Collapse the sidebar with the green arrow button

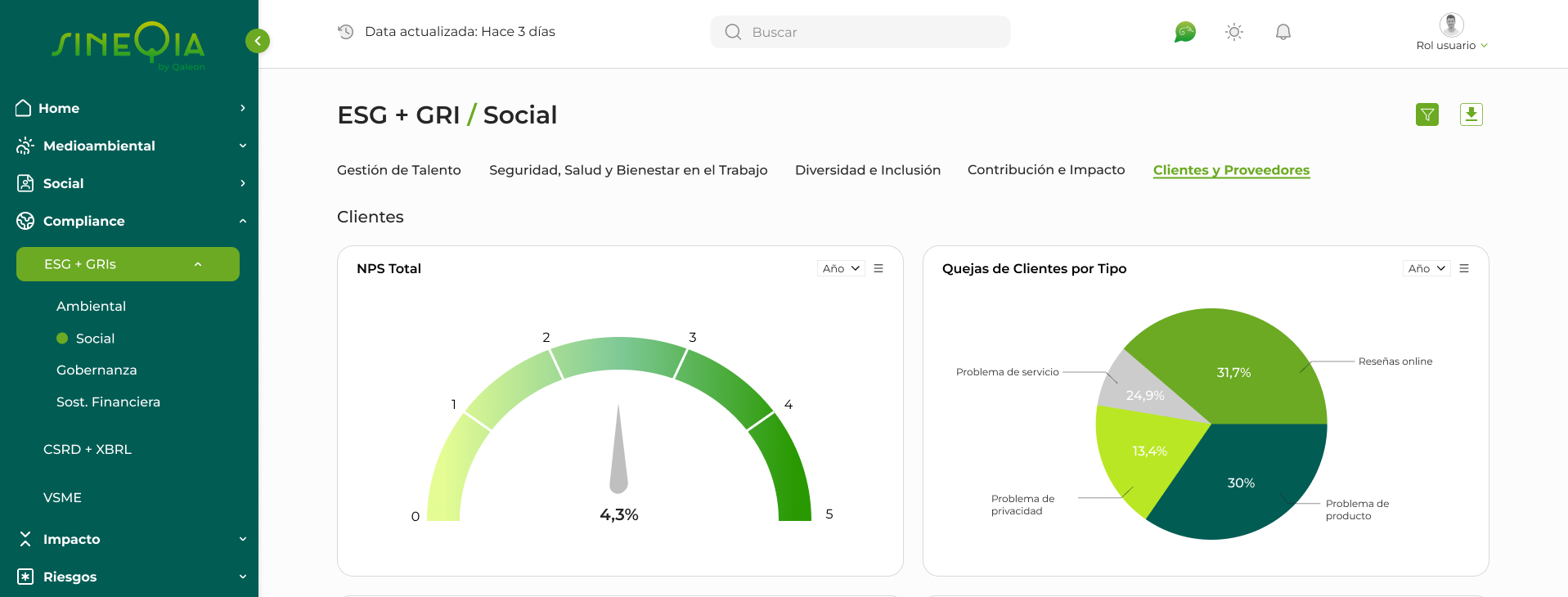[x=258, y=41]
